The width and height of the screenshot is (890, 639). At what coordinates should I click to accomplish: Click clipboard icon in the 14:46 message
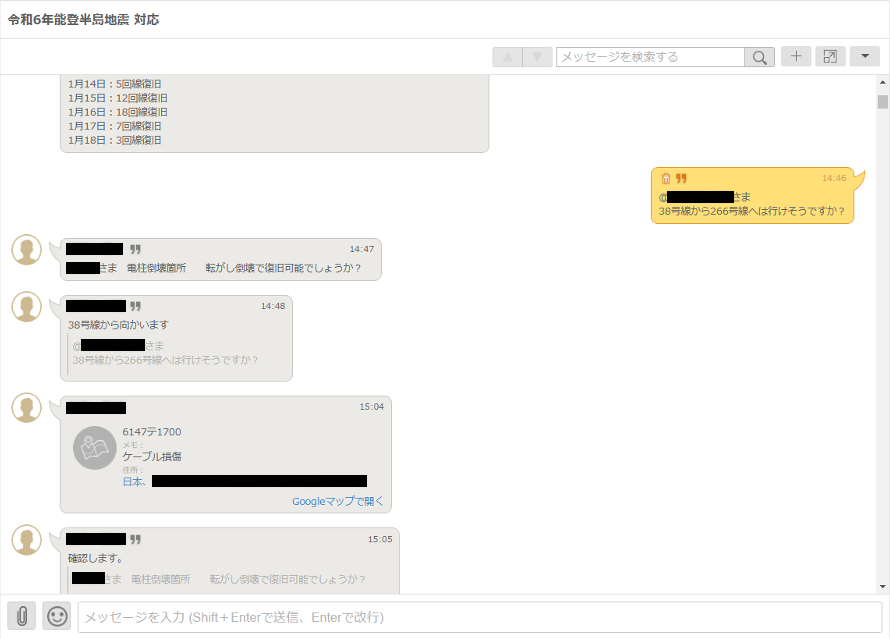[666, 178]
